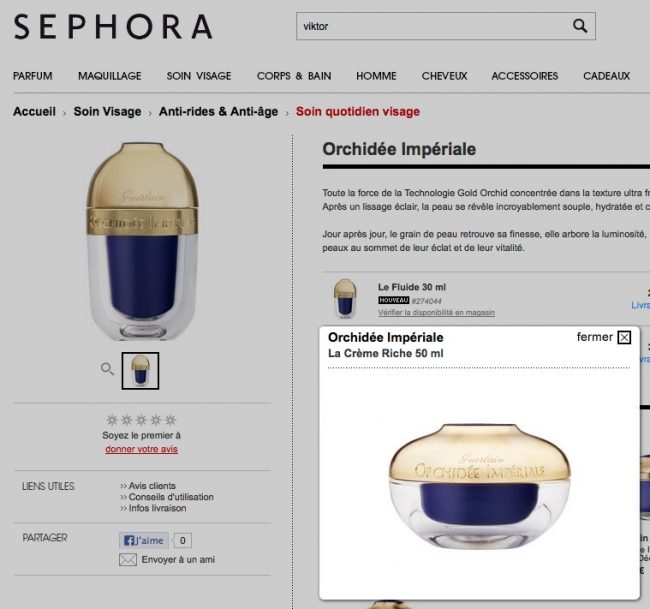Open the Anti-rides & Anti-âge breadcrumb

pyautogui.click(x=218, y=112)
